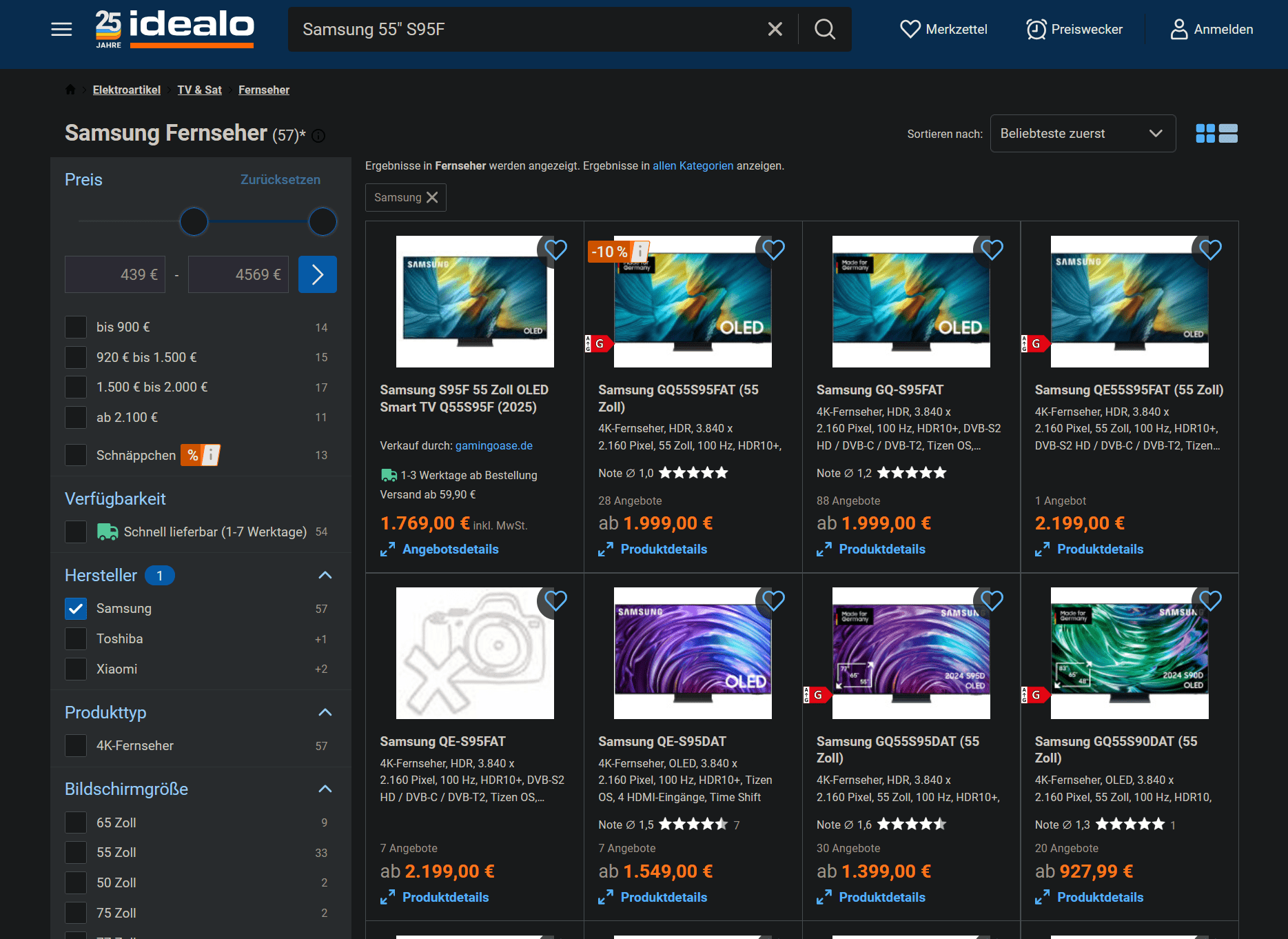1288x939 pixels.
Task: Click the Schnäppchen percent info badge
Action: 201,455
